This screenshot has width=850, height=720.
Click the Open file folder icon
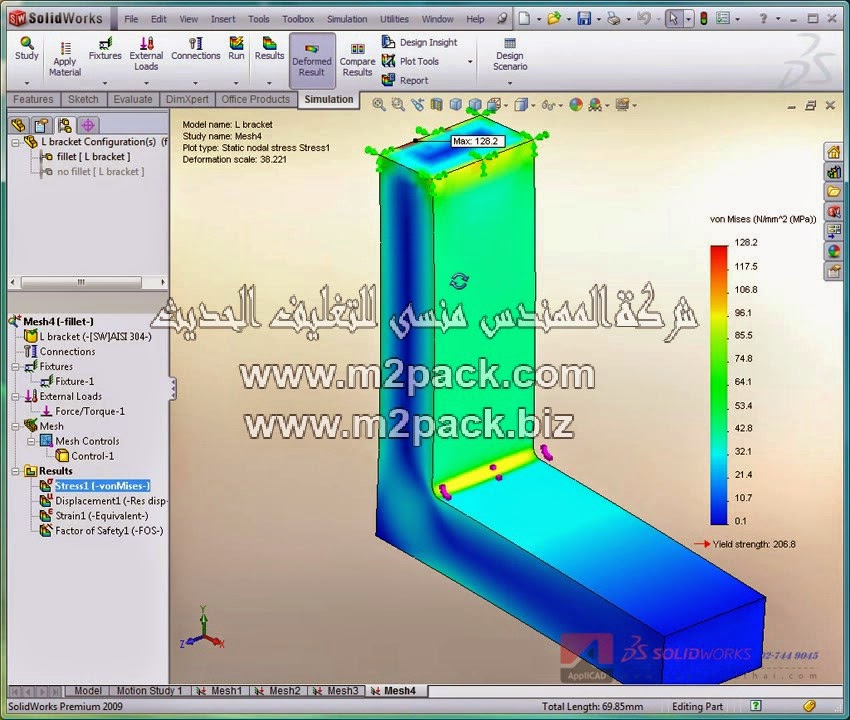(554, 19)
